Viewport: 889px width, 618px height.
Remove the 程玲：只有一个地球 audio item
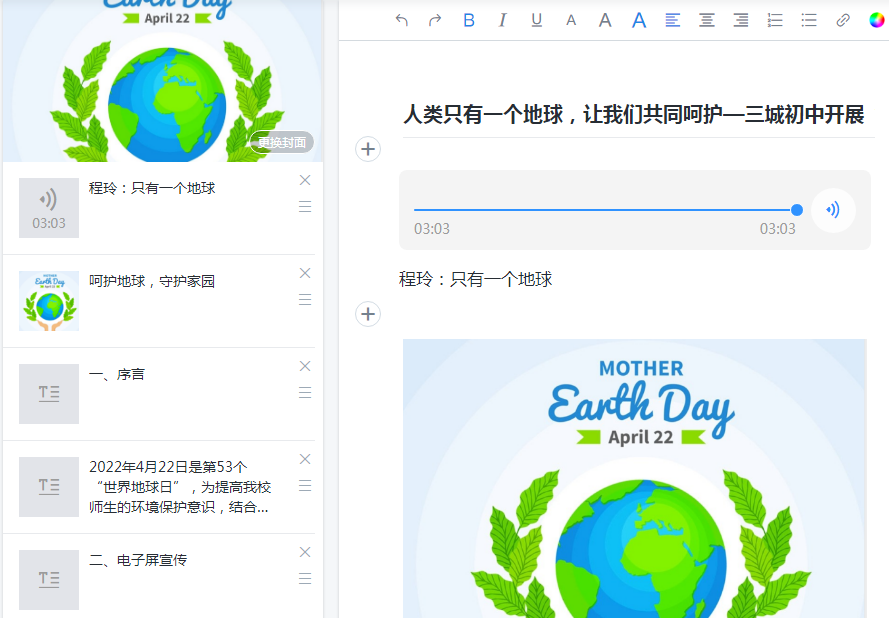click(305, 180)
